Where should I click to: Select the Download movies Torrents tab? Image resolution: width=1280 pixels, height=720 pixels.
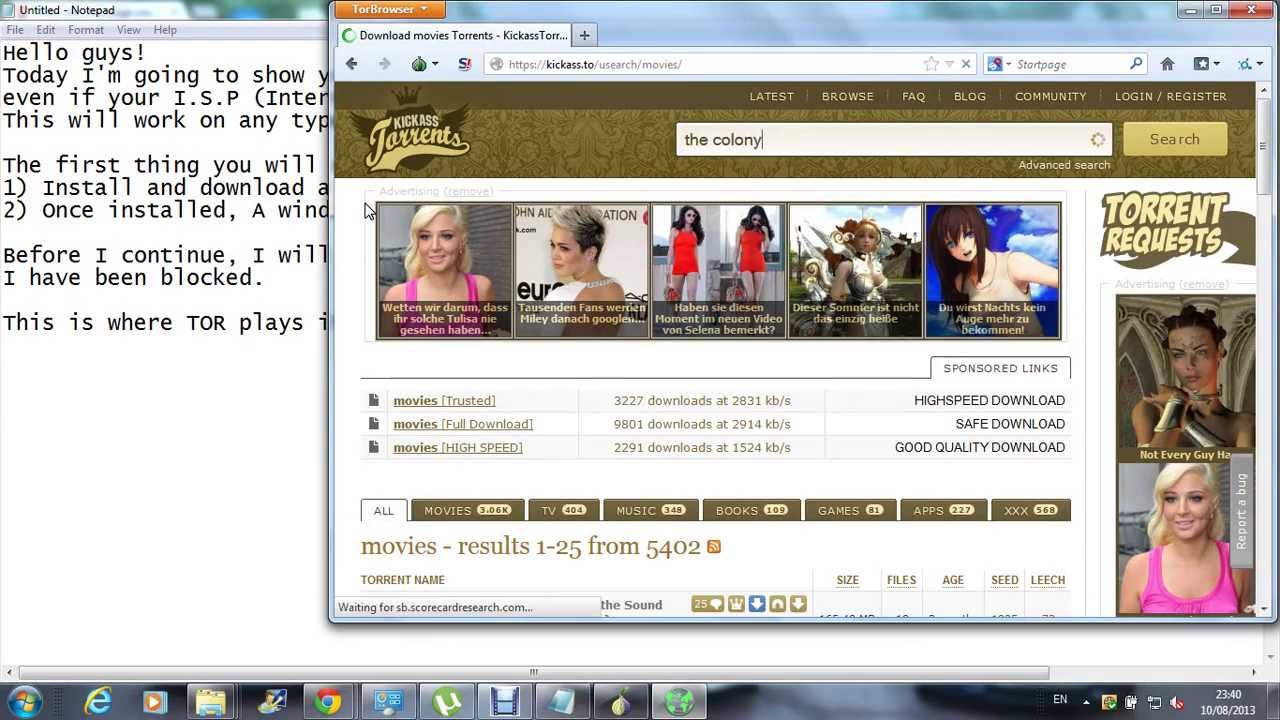(454, 35)
